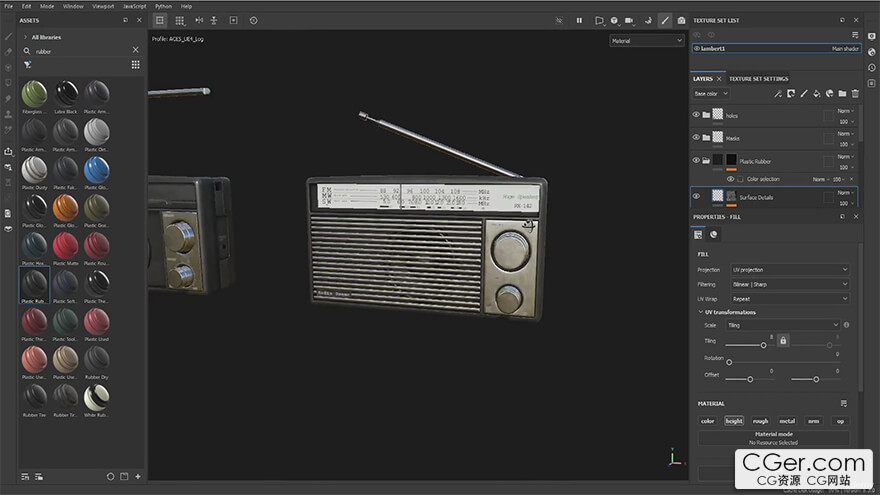Viewport: 880px width, 495px height.
Task: Switch to Texture Set Settings tab
Action: (758, 78)
